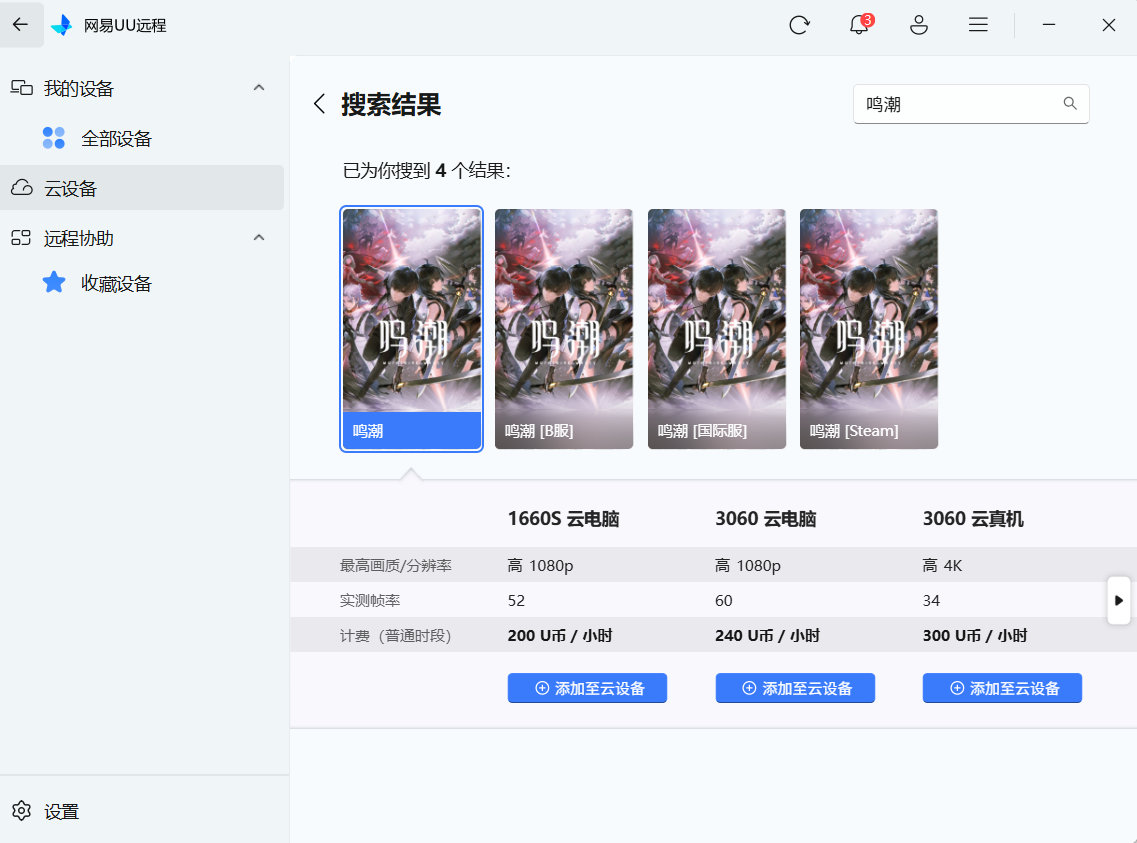
Task: Open the notifications bell with badge
Action: tap(860, 24)
